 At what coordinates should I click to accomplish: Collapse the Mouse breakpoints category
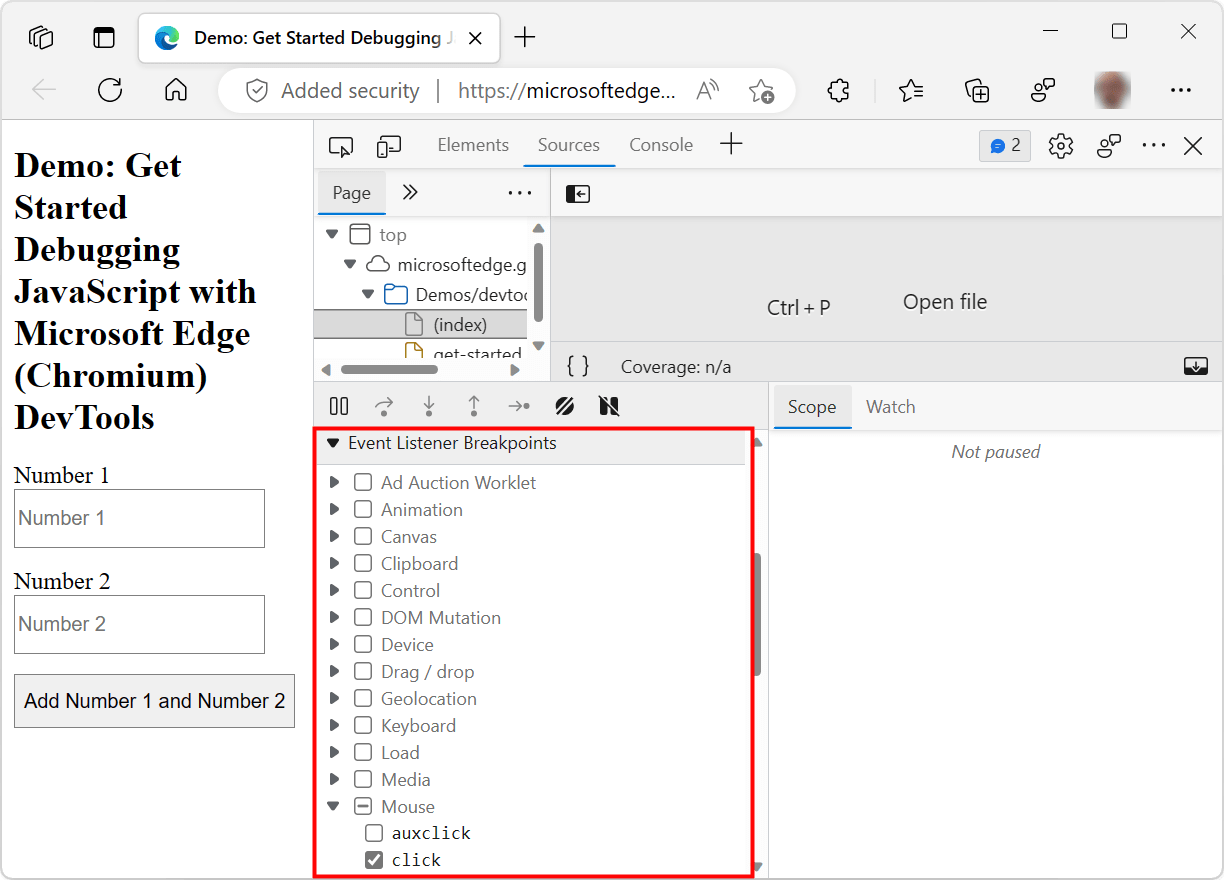tap(333, 806)
